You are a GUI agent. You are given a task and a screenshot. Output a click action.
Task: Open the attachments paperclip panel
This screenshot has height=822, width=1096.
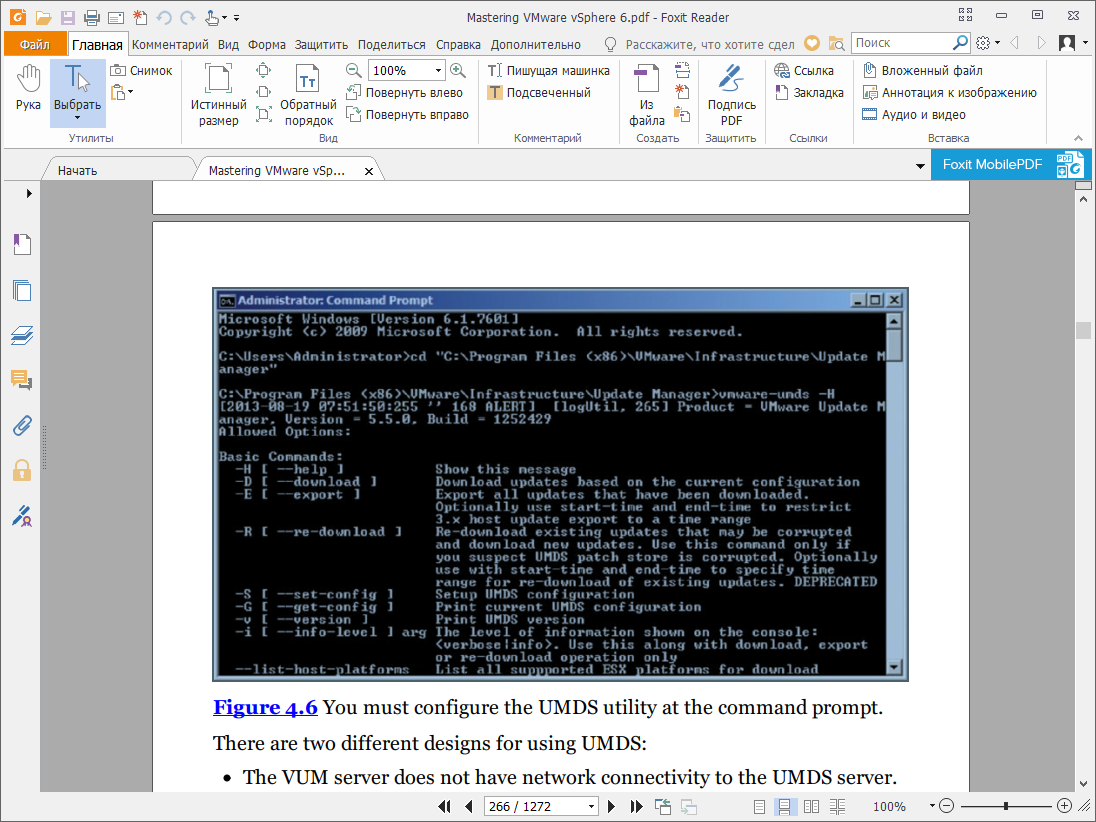click(22, 425)
